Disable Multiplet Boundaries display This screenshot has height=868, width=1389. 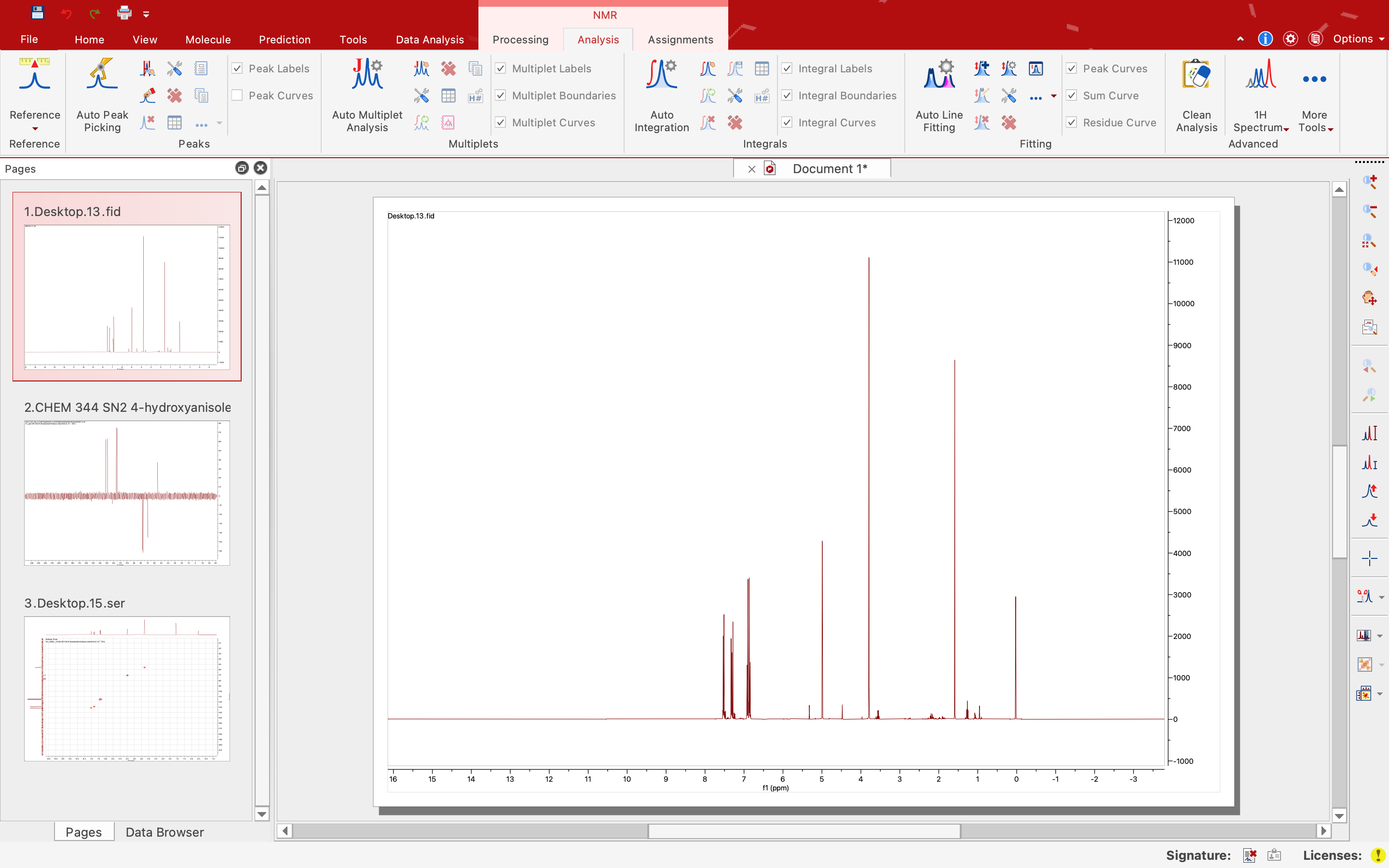click(500, 95)
